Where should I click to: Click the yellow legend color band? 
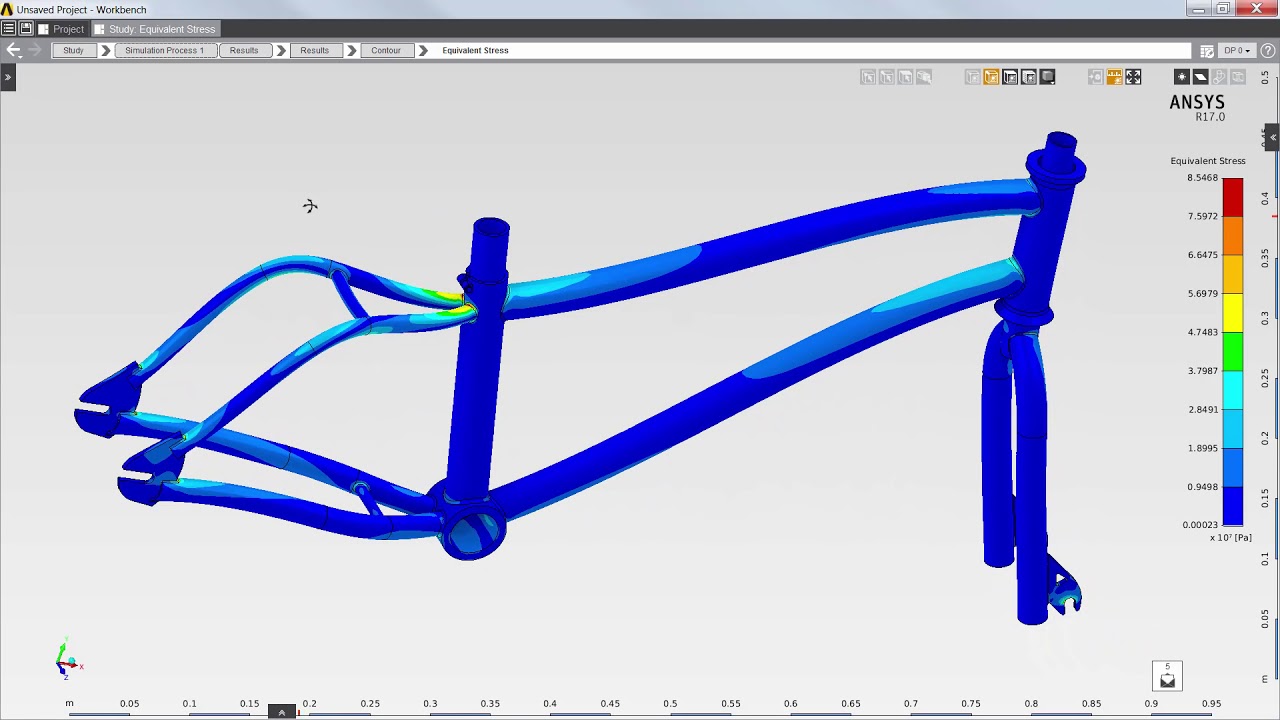click(1233, 313)
